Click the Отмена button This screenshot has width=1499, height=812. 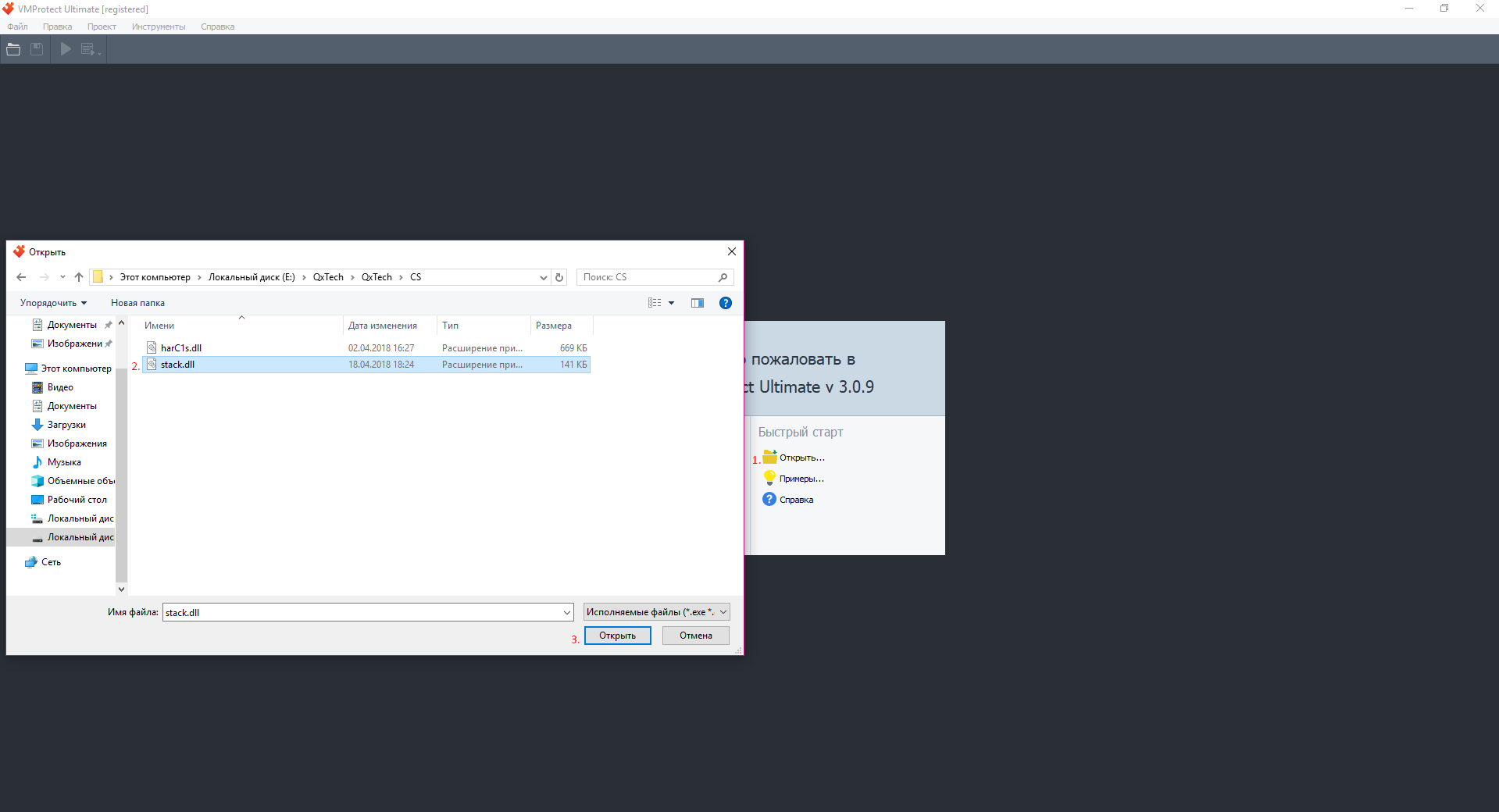(696, 636)
